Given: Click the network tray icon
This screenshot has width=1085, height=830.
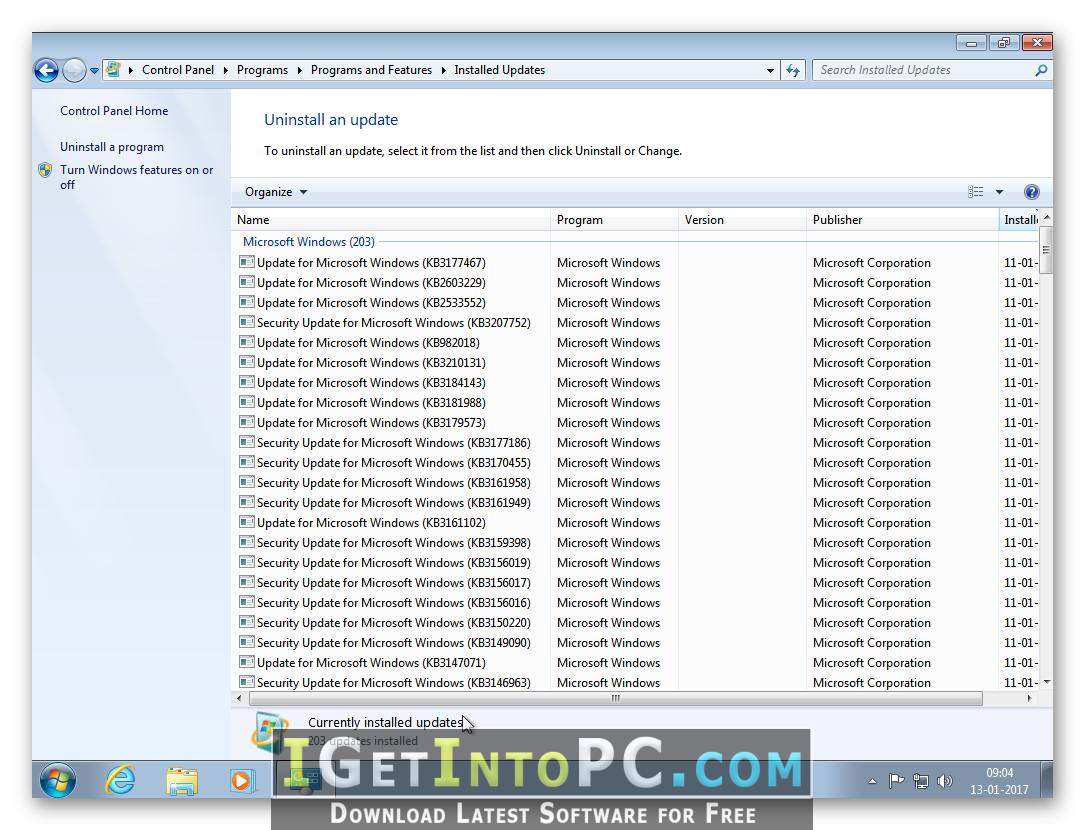Looking at the screenshot, I should point(920,782).
